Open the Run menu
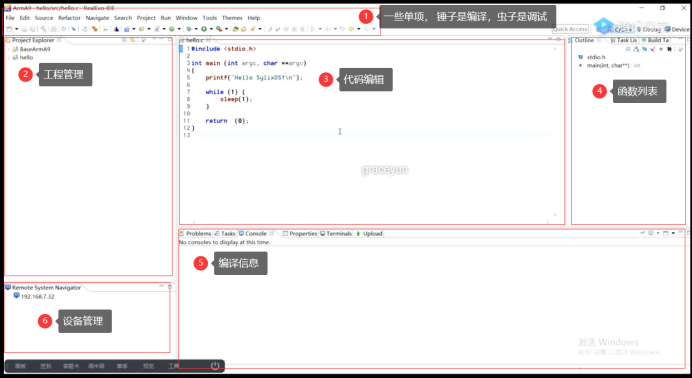692x378 pixels. pos(165,18)
